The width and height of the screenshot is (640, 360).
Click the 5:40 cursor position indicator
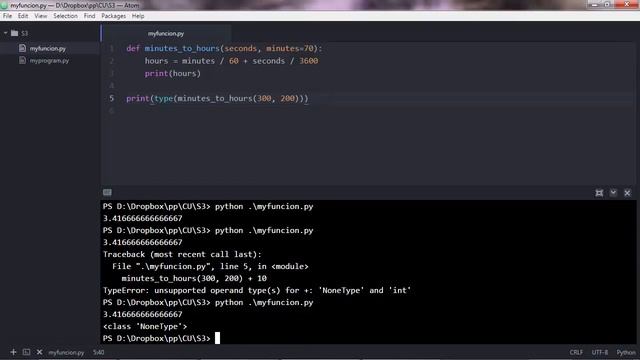98,352
